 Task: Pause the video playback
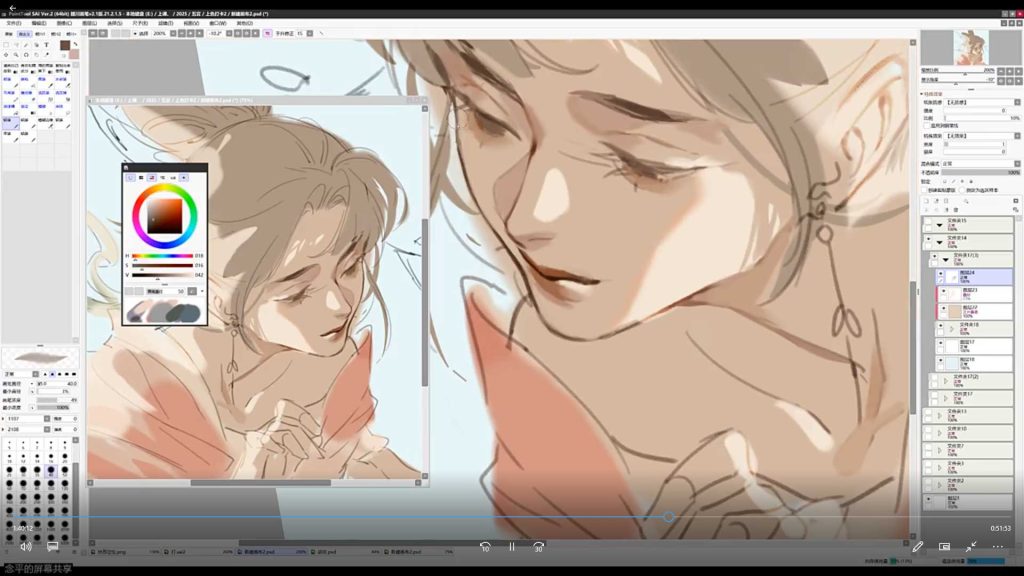[x=511, y=547]
